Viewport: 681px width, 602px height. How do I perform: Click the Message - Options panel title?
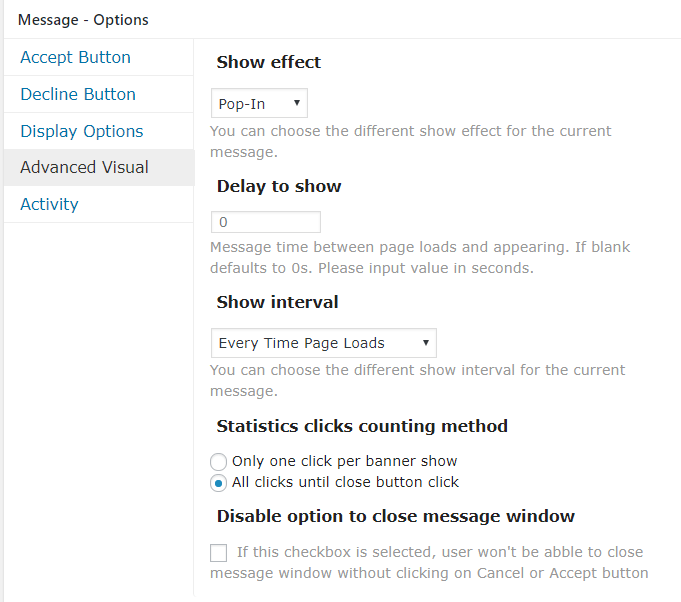[x=83, y=20]
